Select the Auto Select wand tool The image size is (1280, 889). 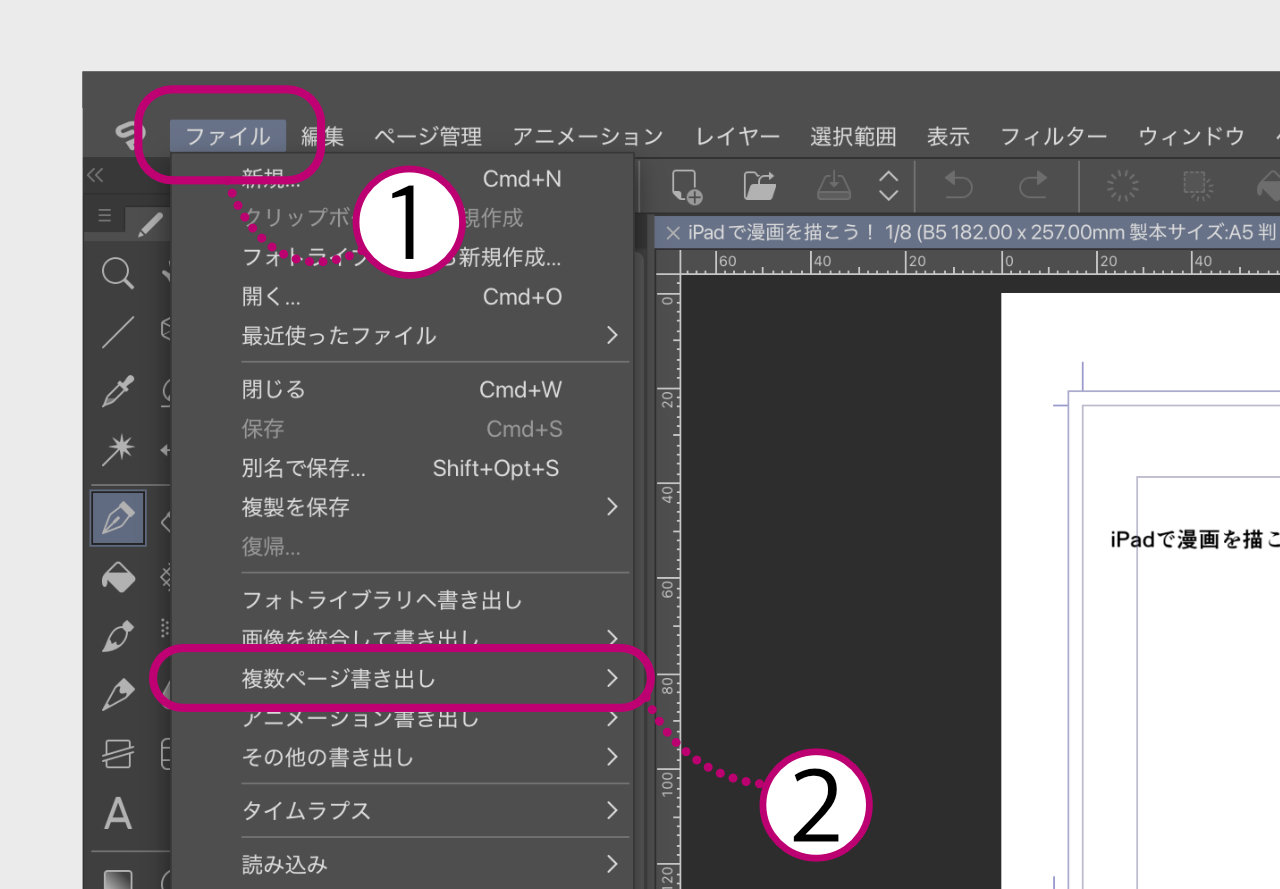[x=118, y=451]
